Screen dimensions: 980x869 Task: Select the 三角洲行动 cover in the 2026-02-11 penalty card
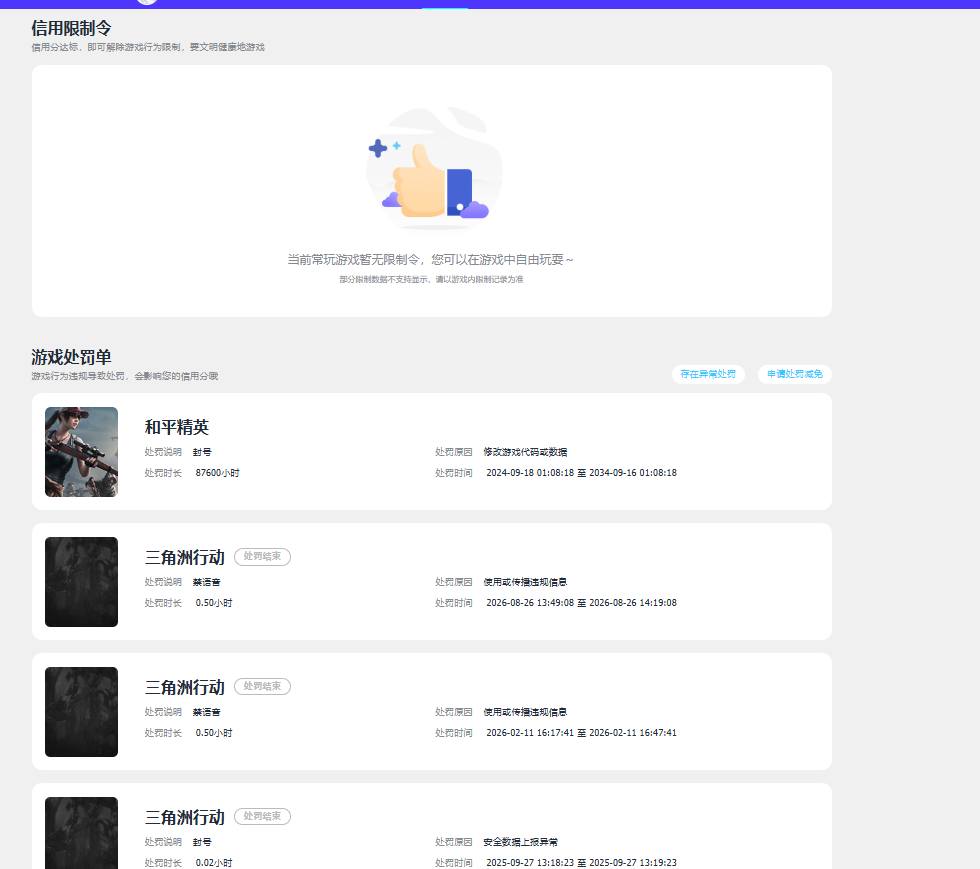point(81,711)
